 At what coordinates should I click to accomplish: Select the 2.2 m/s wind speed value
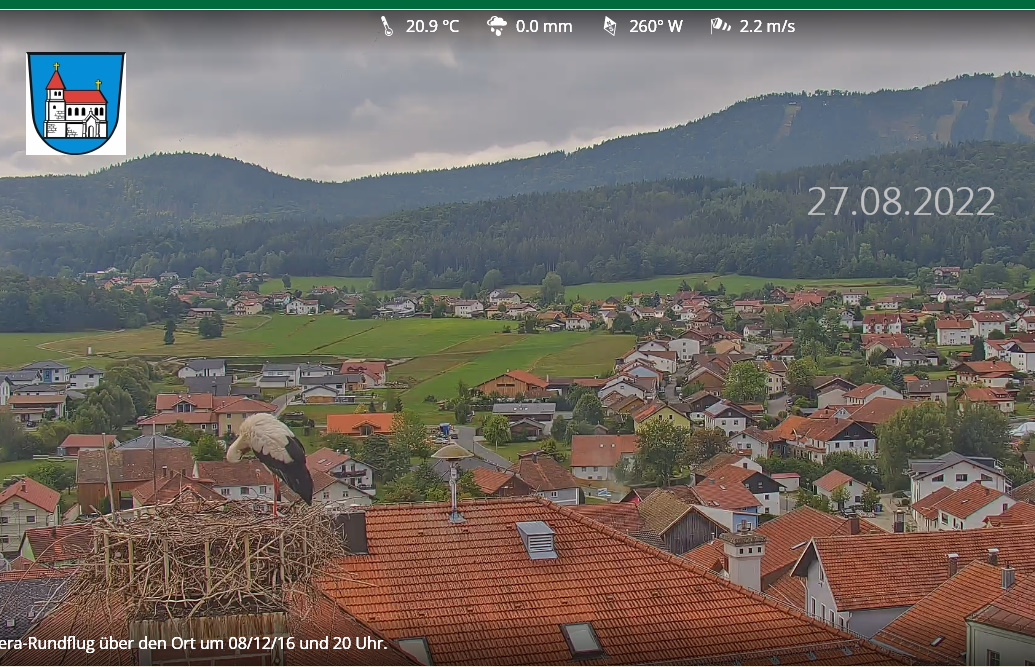click(x=767, y=26)
